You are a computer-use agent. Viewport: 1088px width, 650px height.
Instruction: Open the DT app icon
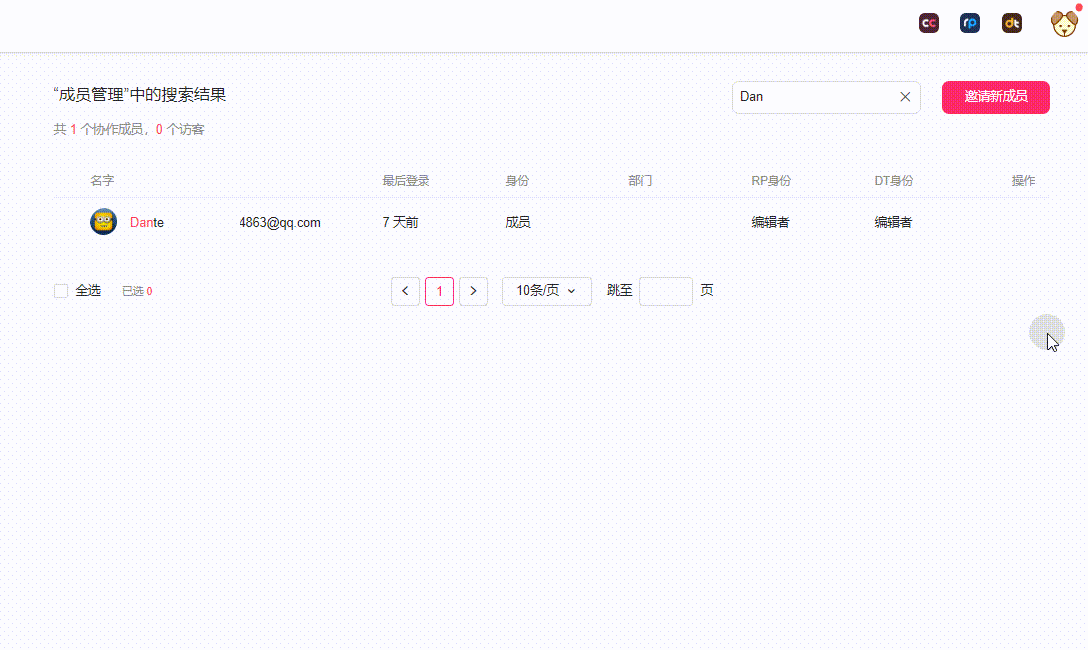click(1012, 23)
